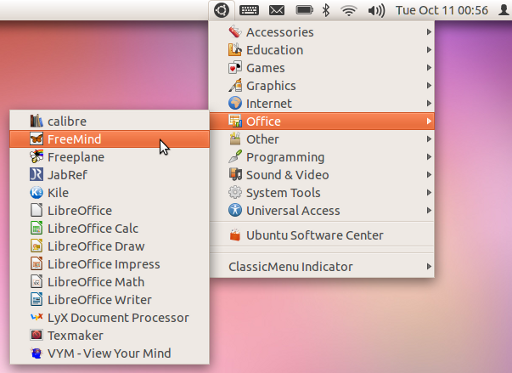The image size is (512, 373).
Task: Expand the Programming submenu arrow
Action: pos(429,157)
